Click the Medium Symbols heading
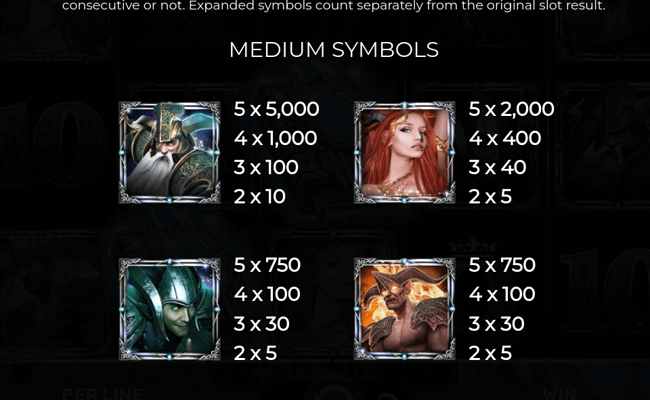 (334, 50)
